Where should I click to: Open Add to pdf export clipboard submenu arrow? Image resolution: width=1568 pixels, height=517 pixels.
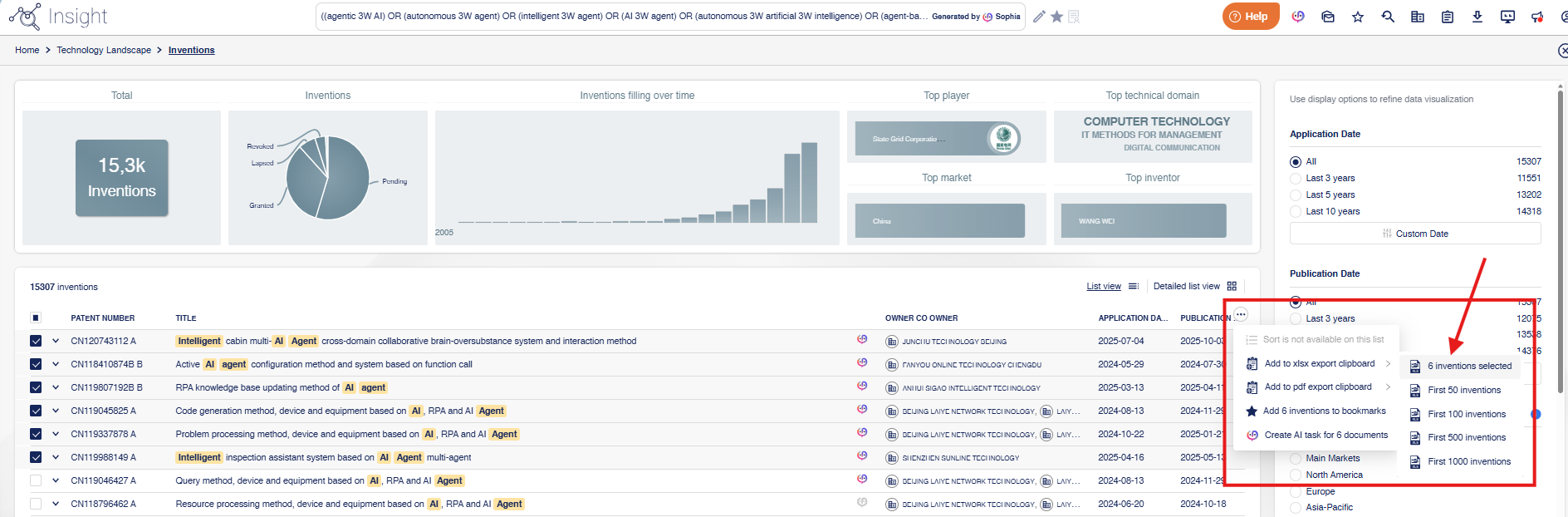(1388, 387)
